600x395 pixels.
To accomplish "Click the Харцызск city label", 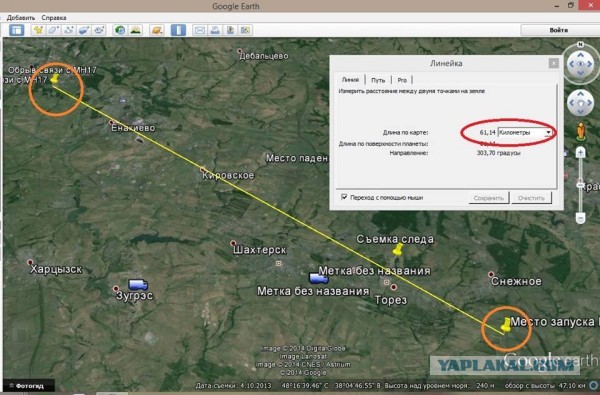I will tap(56, 269).
